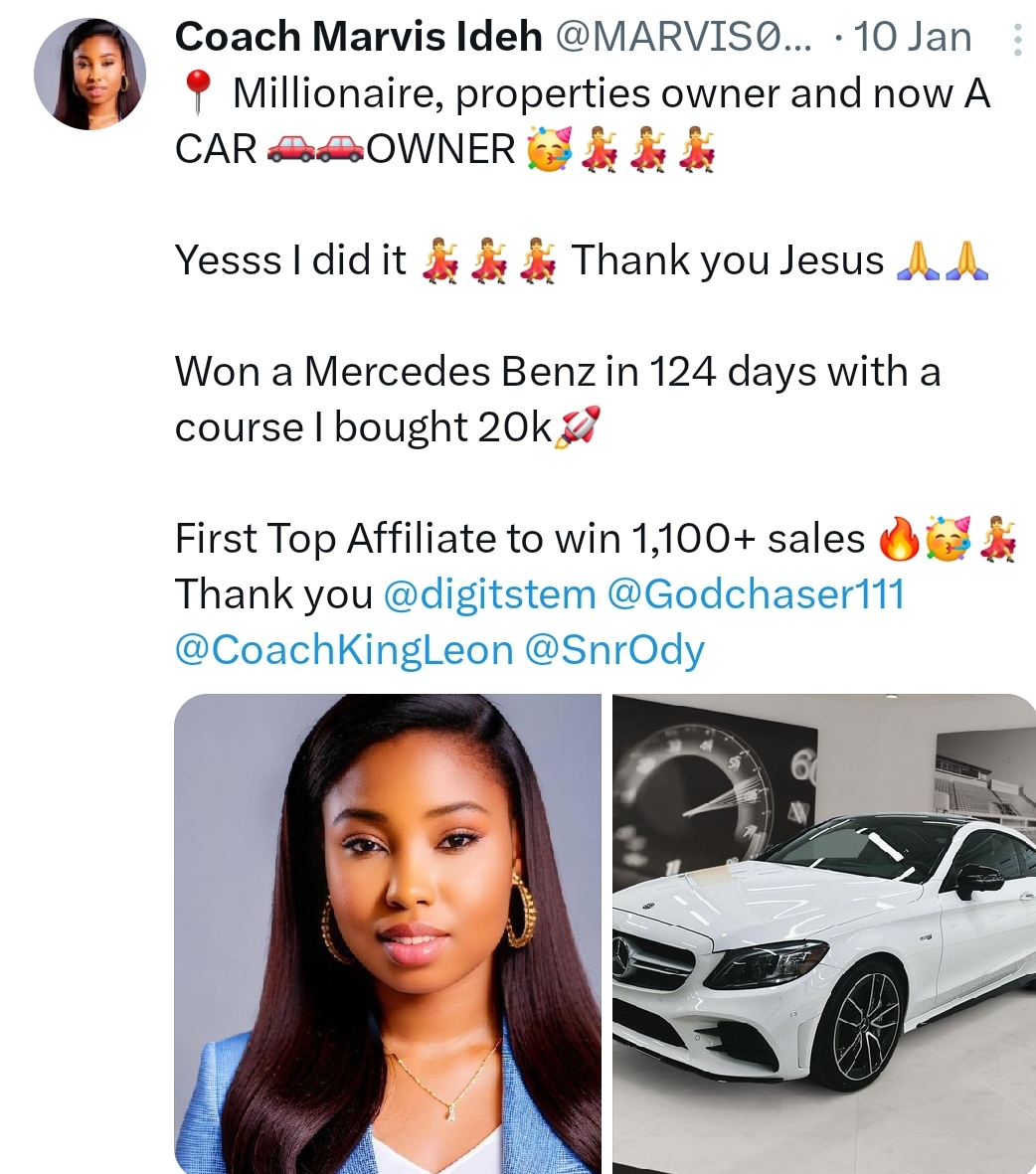Viewport: 1036px width, 1174px height.
Task: Click the "Won a Mercedes Benz" text line
Action: tap(557, 372)
